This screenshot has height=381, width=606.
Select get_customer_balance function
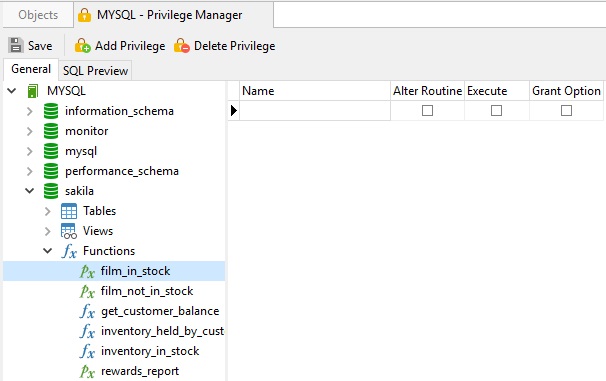click(160, 311)
